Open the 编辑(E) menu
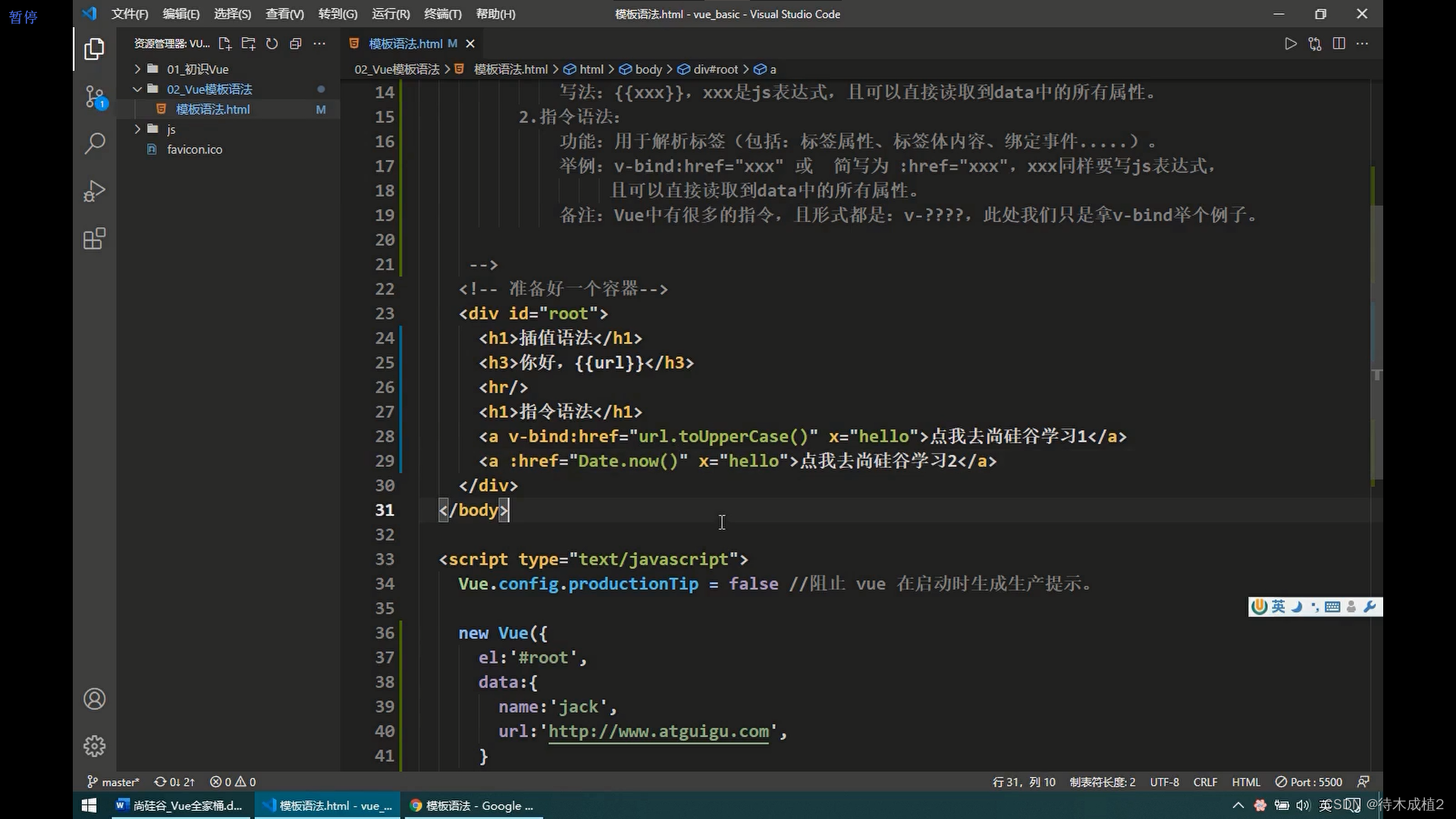The height and width of the screenshot is (819, 1456). [180, 14]
